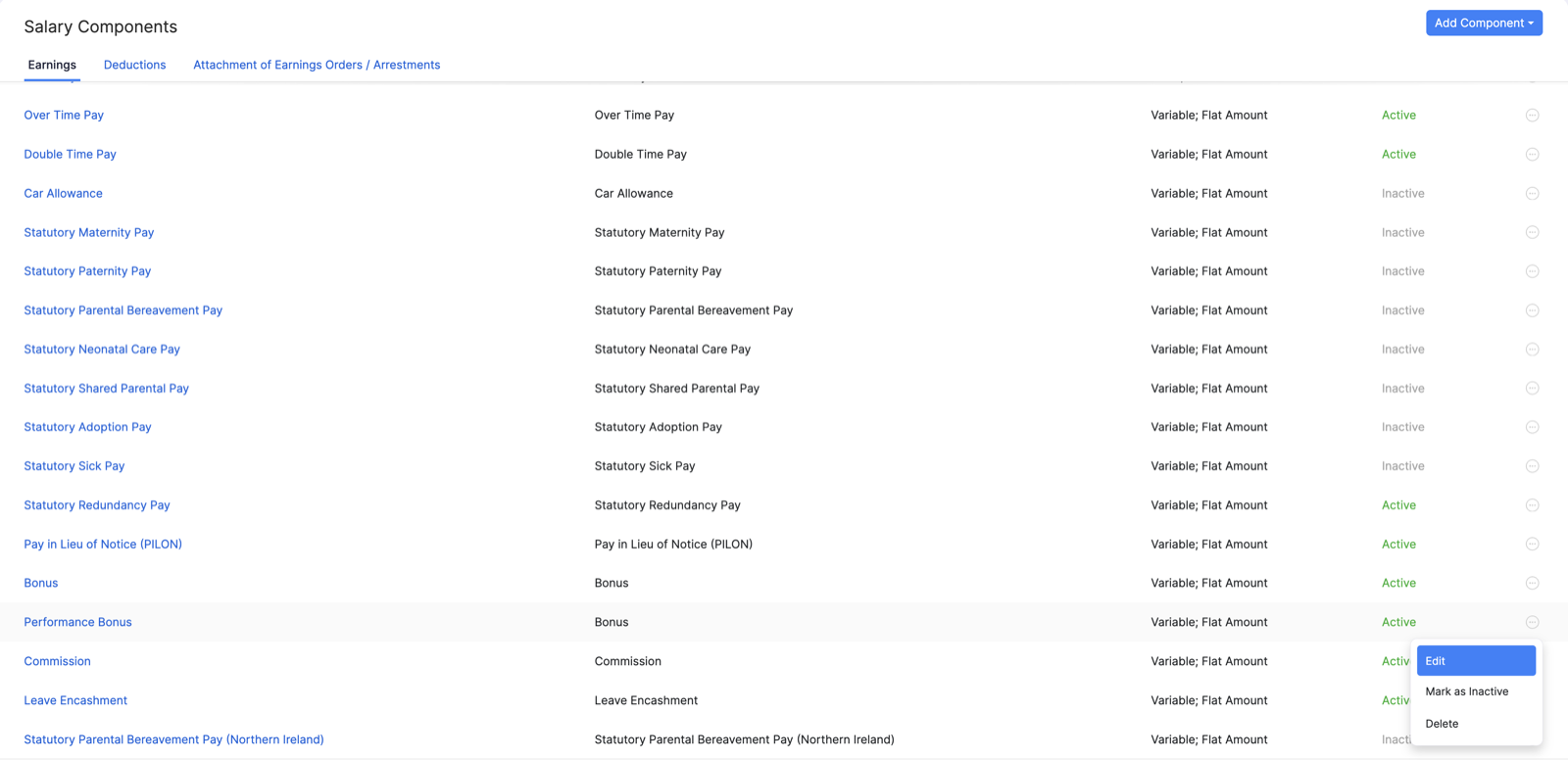Open the Statutory Sick Pay link
The width and height of the screenshot is (1568, 760).
(x=74, y=466)
